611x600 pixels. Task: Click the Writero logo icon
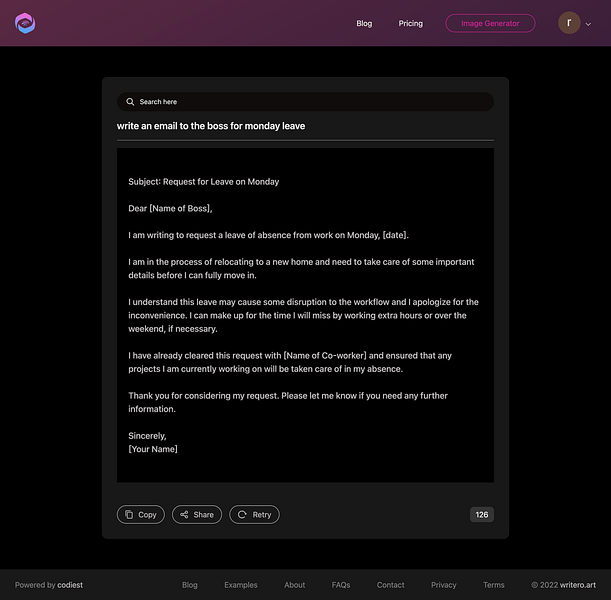tap(25, 23)
